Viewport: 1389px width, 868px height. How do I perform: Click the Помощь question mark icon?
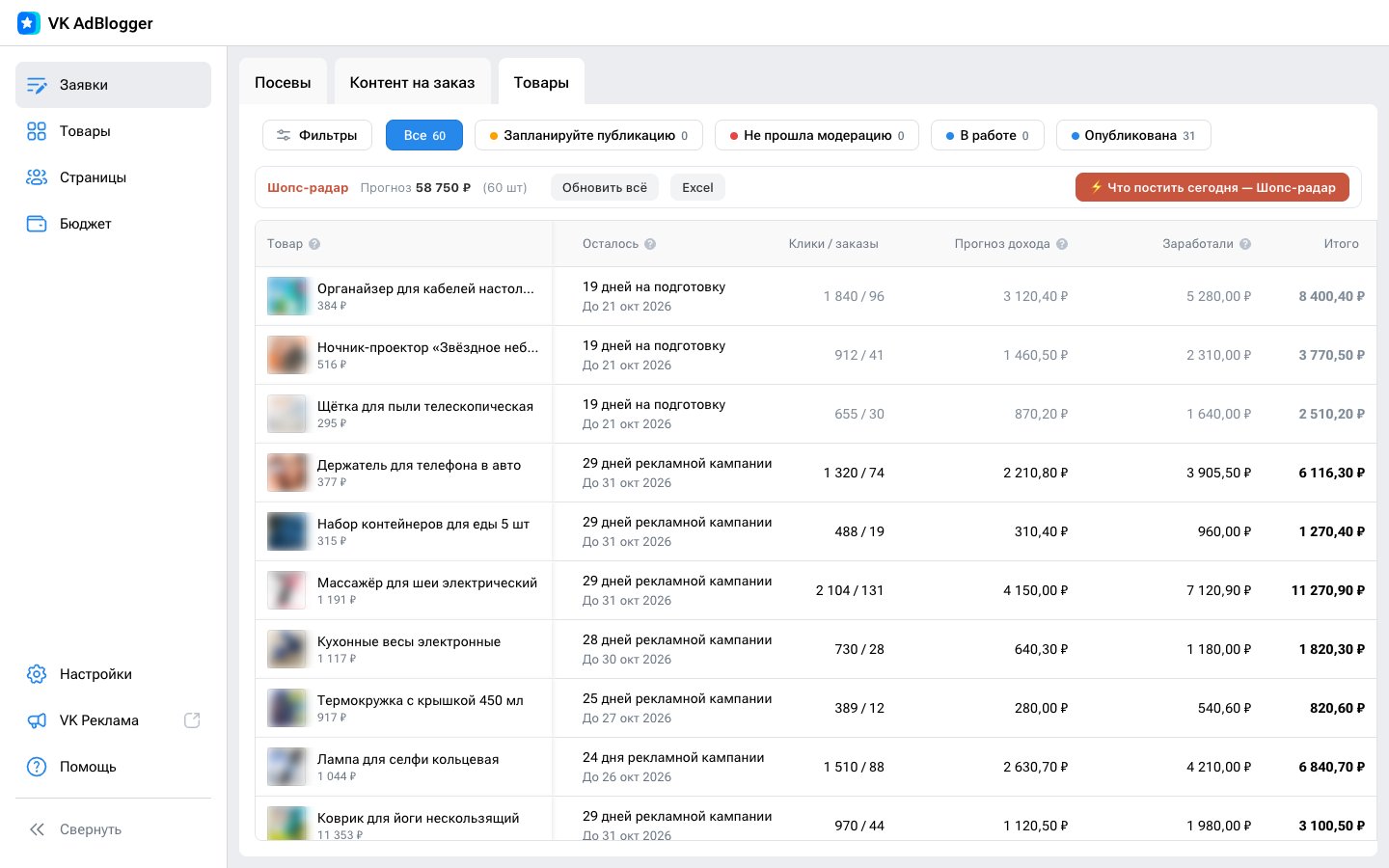37,767
